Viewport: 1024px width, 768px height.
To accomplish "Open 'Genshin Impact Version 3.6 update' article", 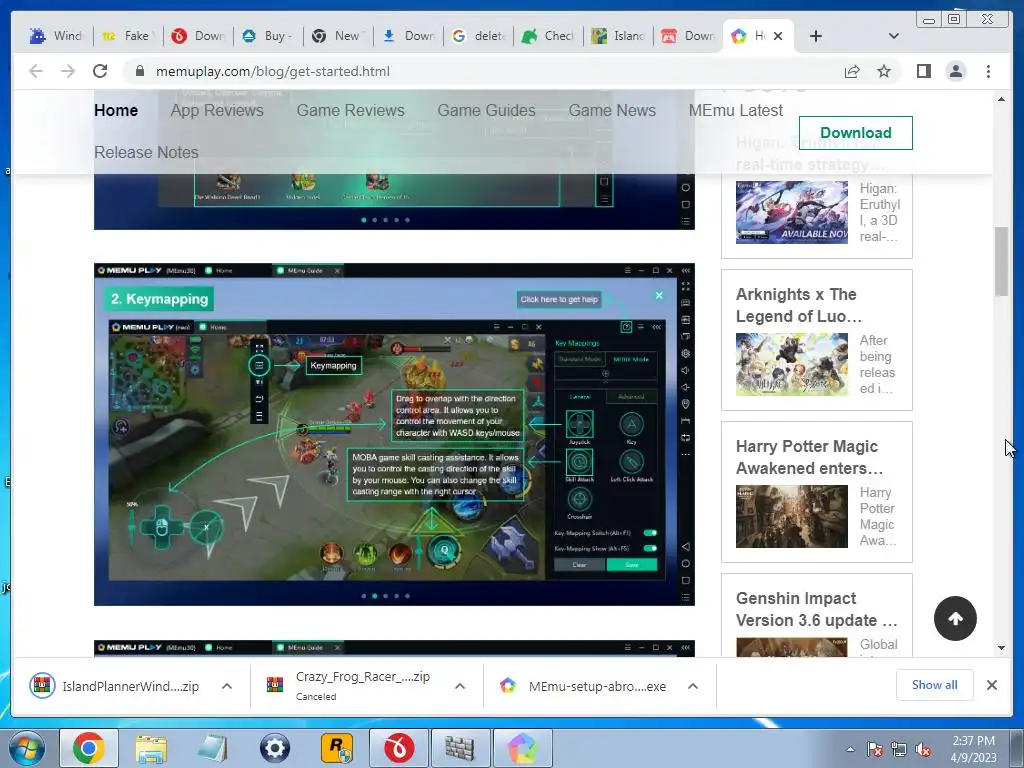I will click(x=816, y=609).
